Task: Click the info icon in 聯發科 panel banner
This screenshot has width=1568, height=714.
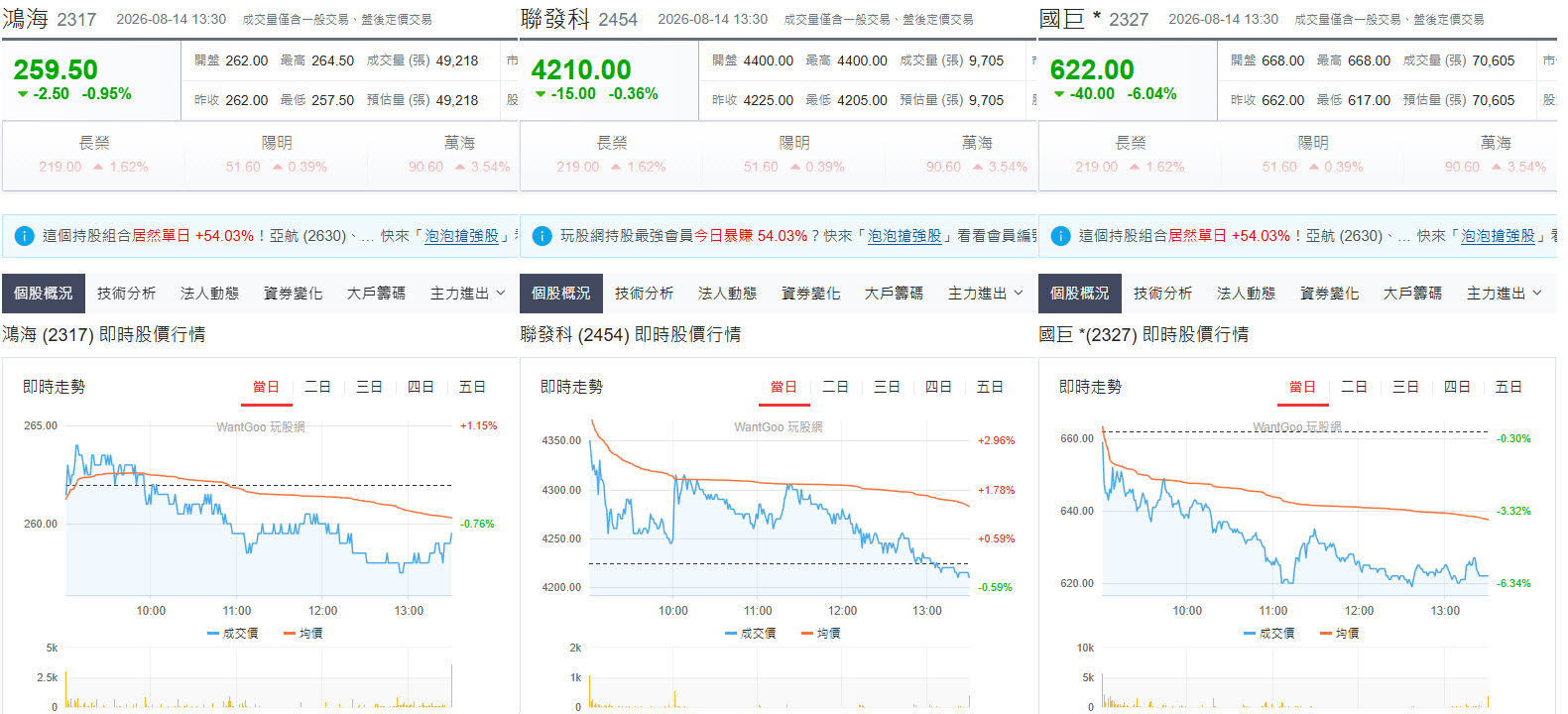Action: [x=543, y=236]
